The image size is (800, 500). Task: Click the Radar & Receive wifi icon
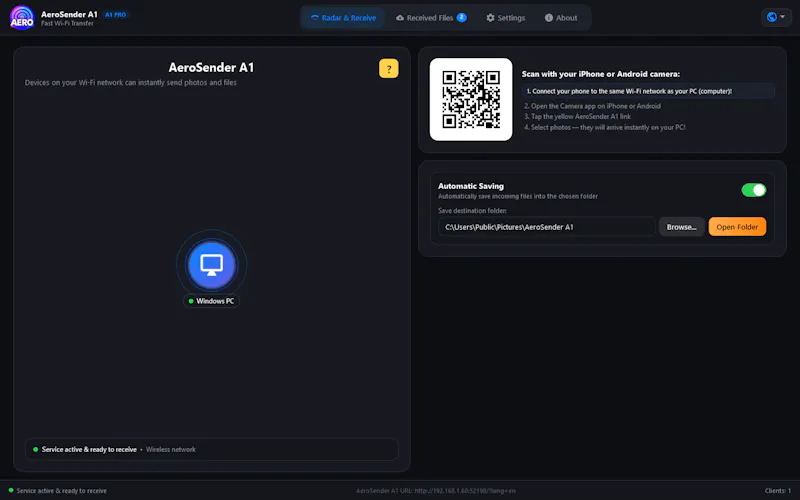(315, 18)
